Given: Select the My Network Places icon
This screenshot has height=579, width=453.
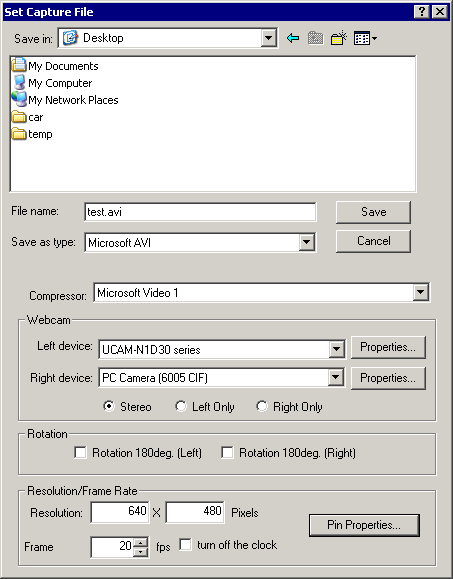Looking at the screenshot, I should pos(19,100).
